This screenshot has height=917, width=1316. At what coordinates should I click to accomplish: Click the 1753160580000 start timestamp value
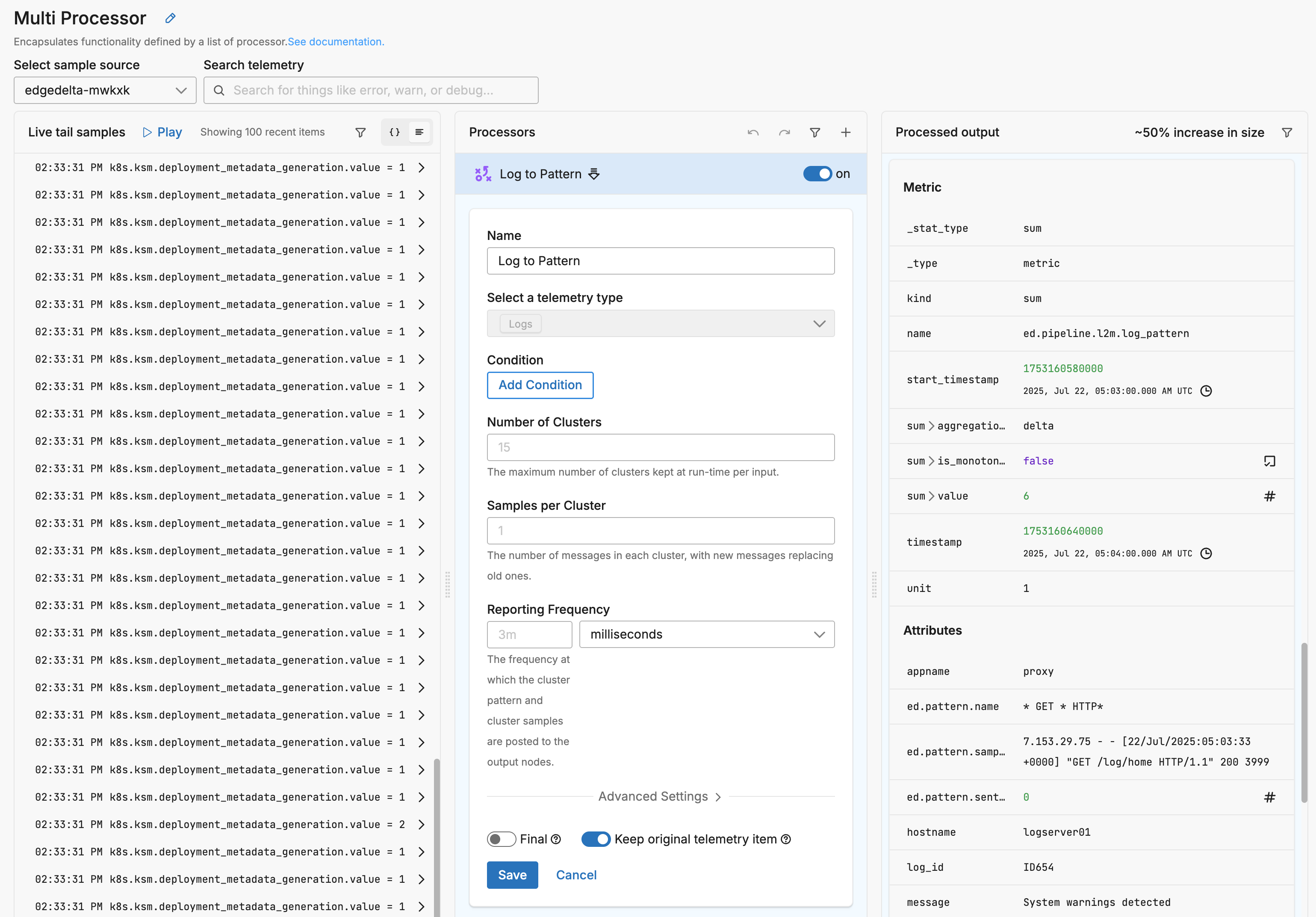1062,369
